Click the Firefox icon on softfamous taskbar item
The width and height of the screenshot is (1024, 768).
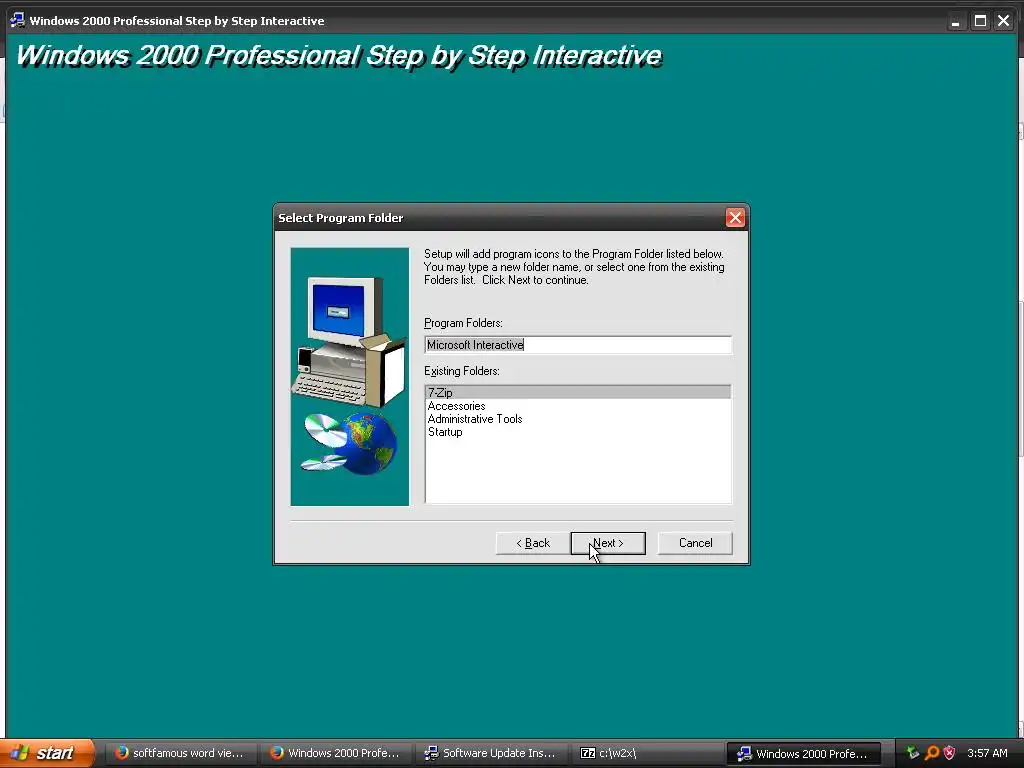[121, 752]
